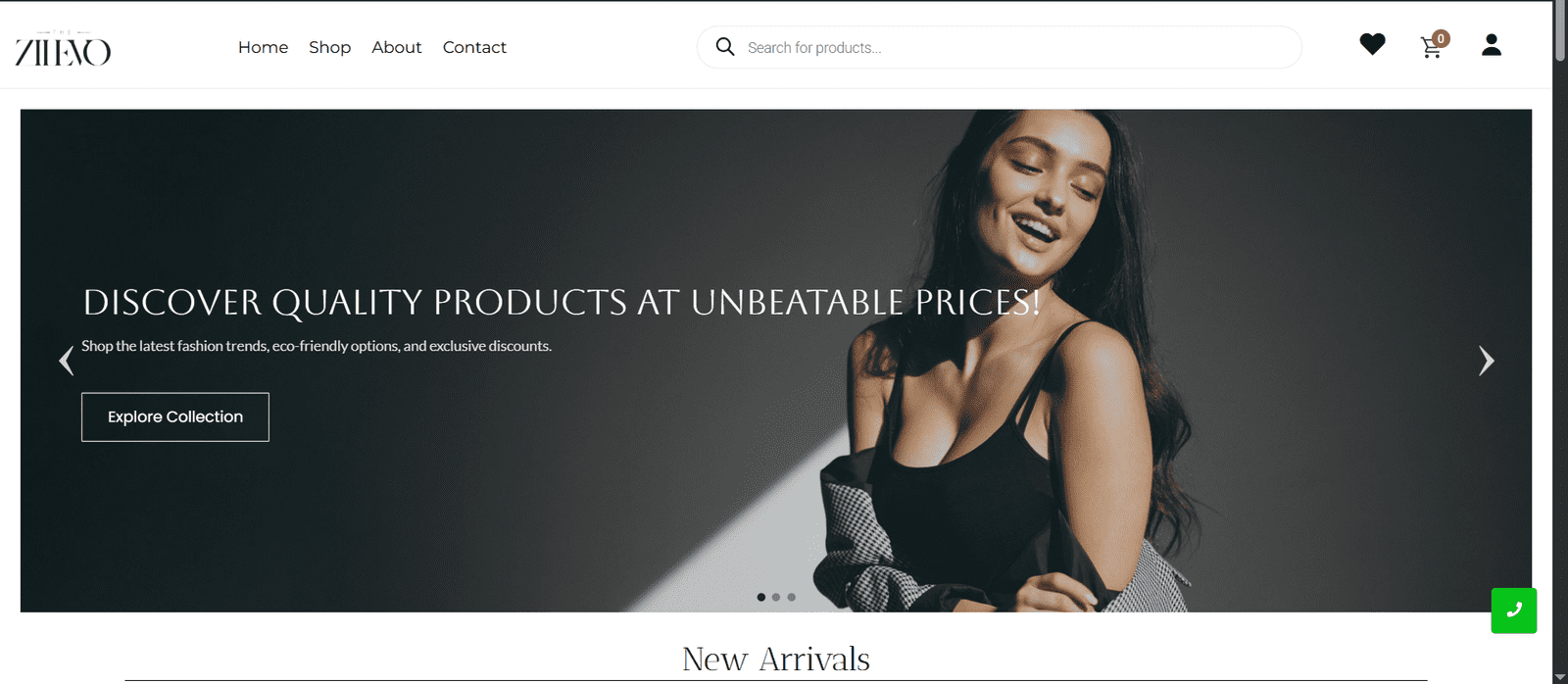This screenshot has width=1568, height=684.
Task: Open the Contact page link
Action: [474, 47]
